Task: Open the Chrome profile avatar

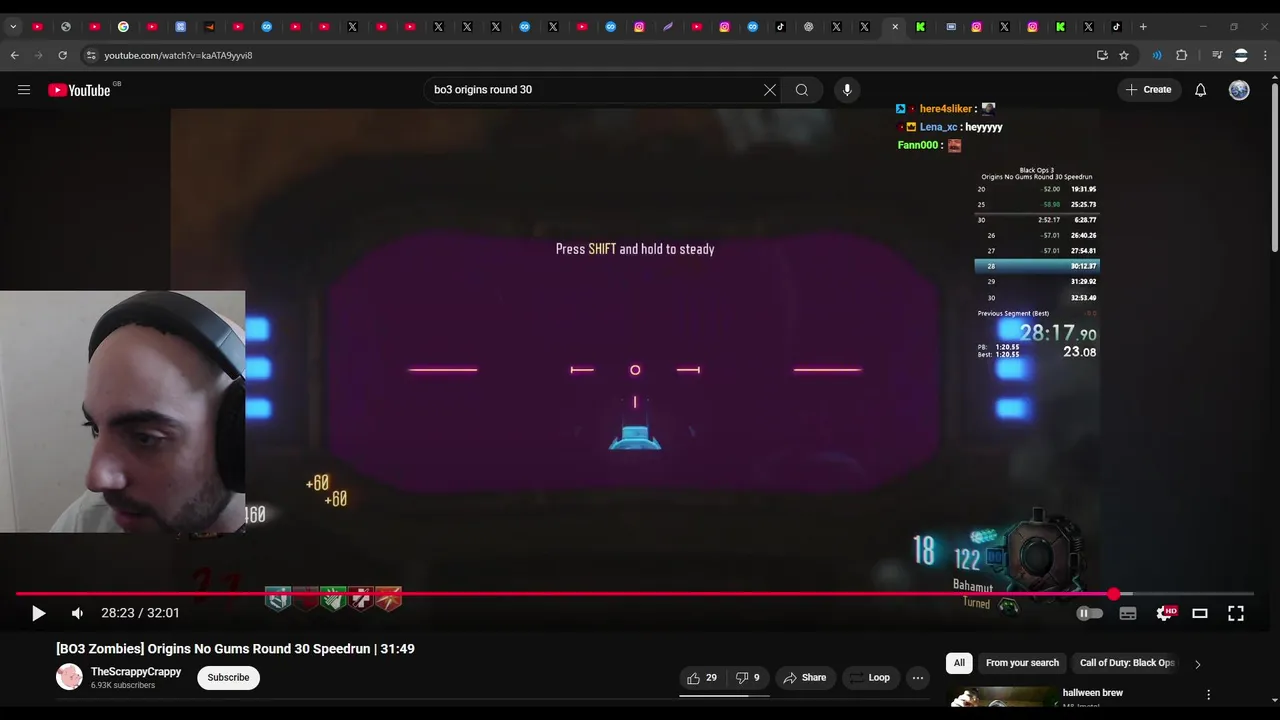Action: point(1241,55)
